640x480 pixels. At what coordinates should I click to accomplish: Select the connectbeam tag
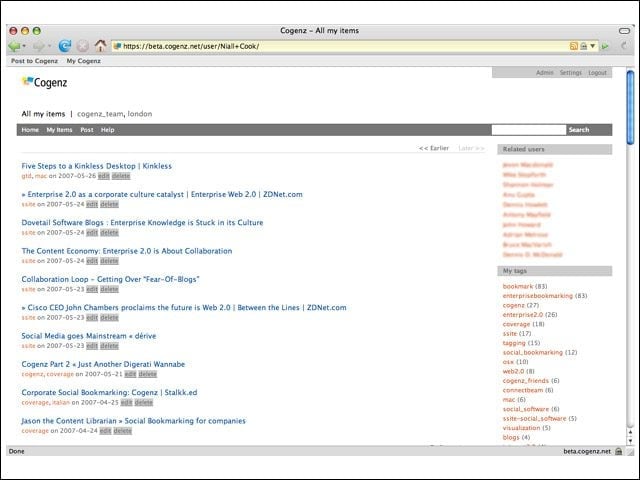pos(522,390)
